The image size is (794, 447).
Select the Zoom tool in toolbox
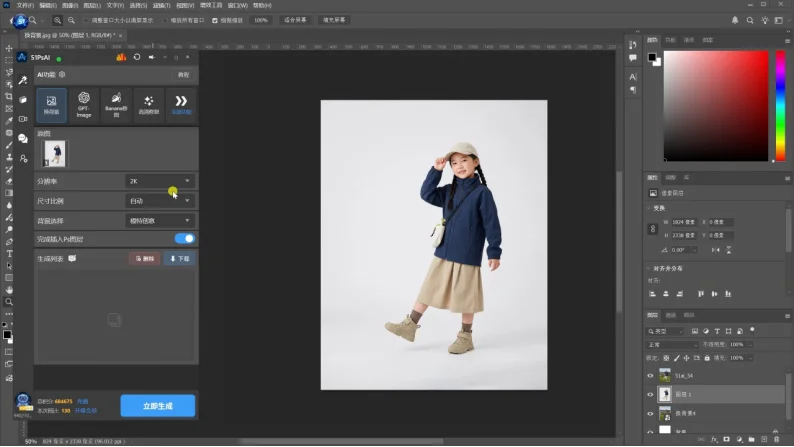click(9, 302)
